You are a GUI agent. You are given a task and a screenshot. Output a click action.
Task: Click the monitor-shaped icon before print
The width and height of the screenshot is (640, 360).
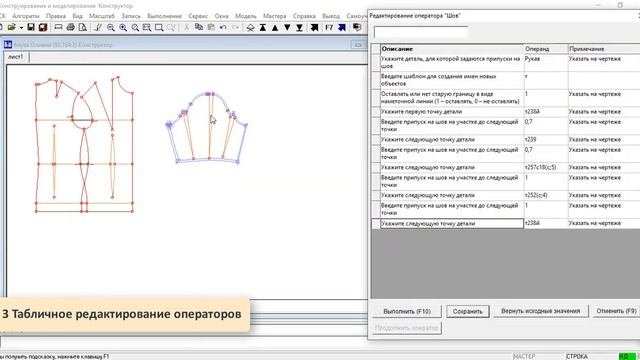click(x=58, y=27)
